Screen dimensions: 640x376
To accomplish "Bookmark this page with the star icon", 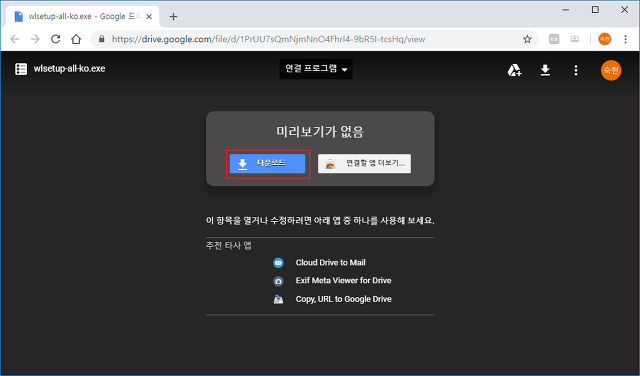I will click(x=527, y=39).
